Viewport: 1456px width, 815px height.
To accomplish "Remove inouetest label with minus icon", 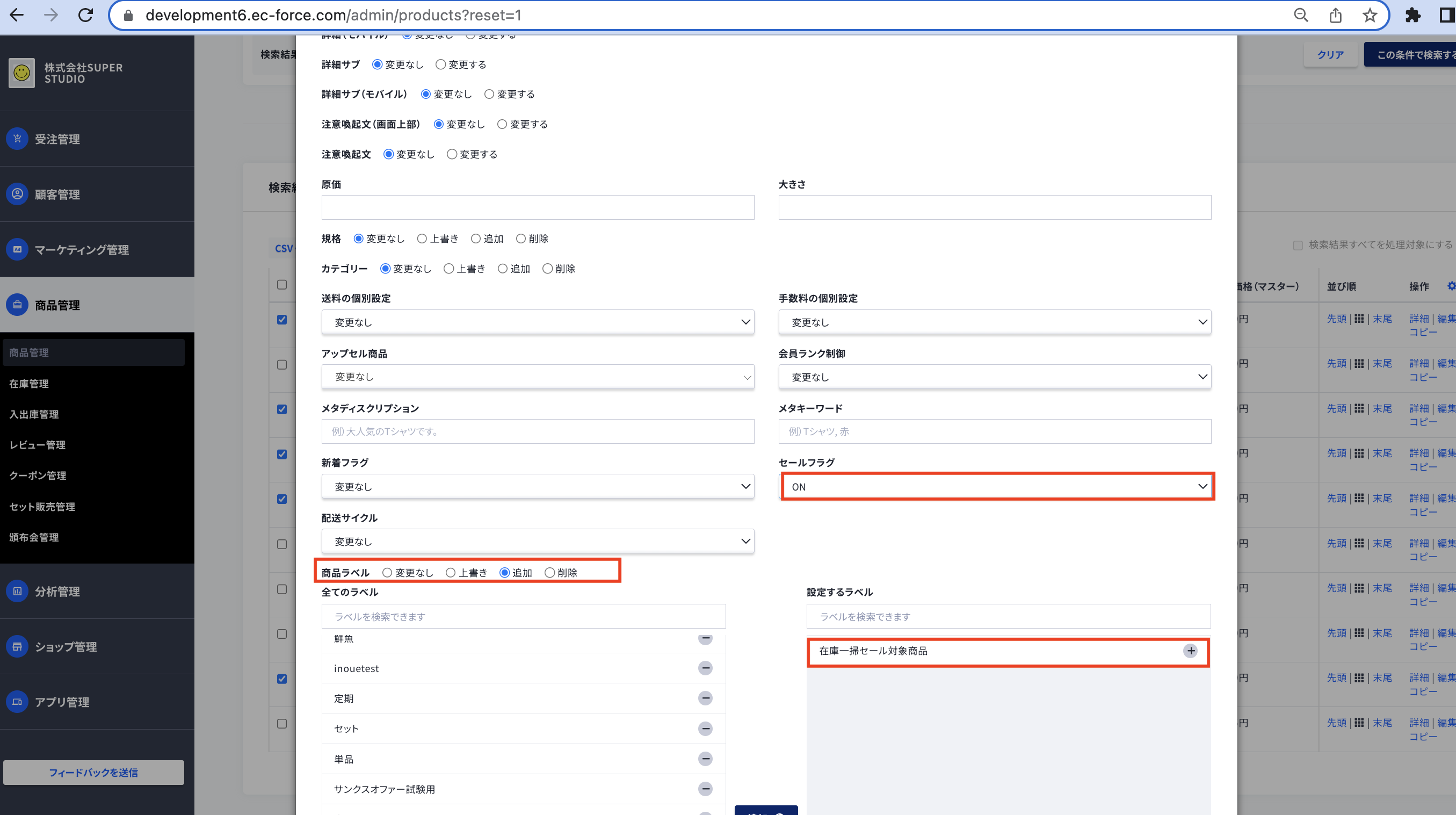I will [x=705, y=668].
